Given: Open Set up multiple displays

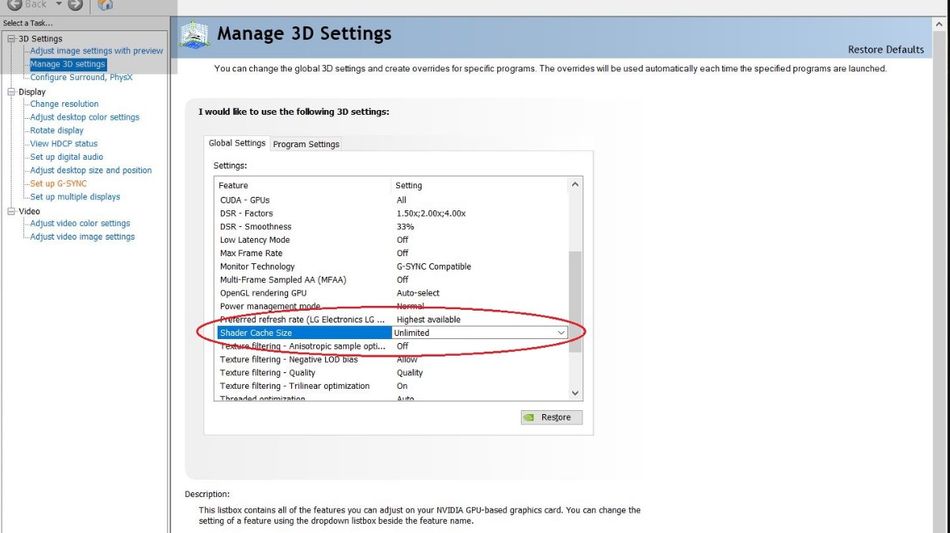Looking at the screenshot, I should click(x=75, y=197).
